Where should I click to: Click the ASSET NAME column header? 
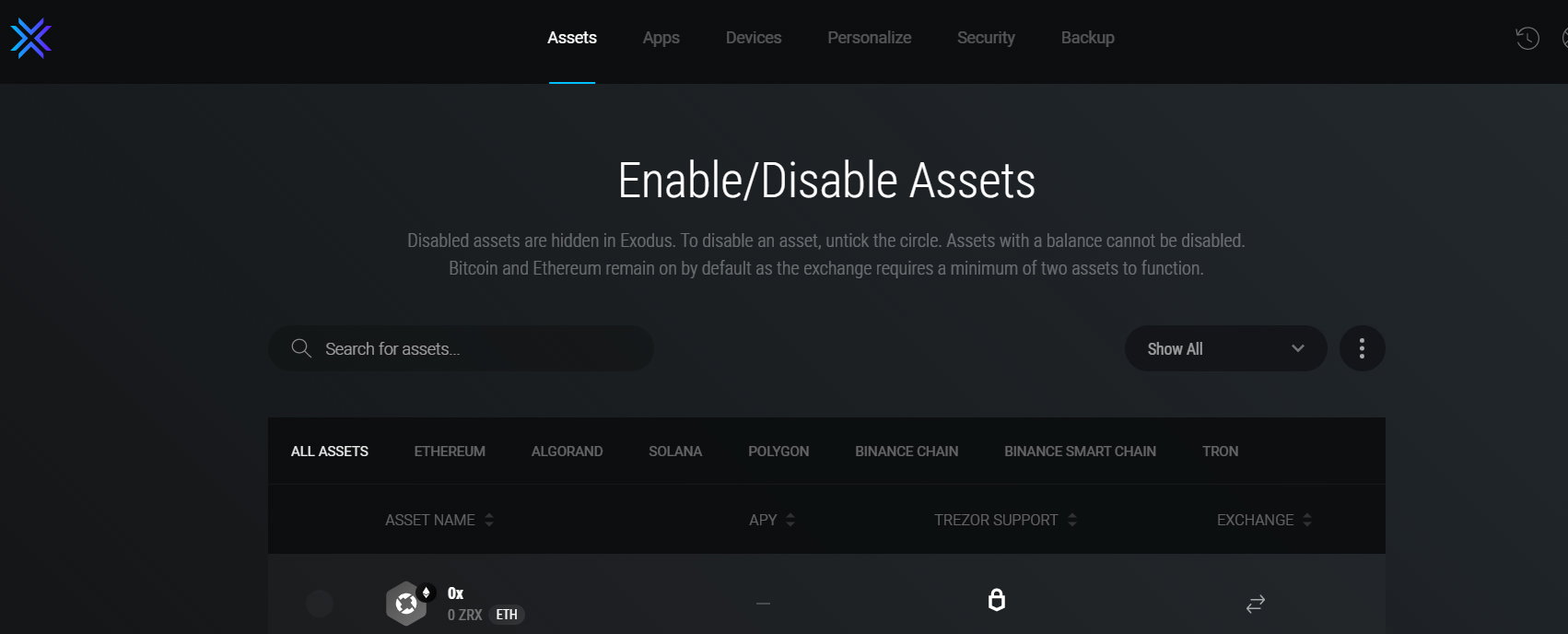coord(430,520)
